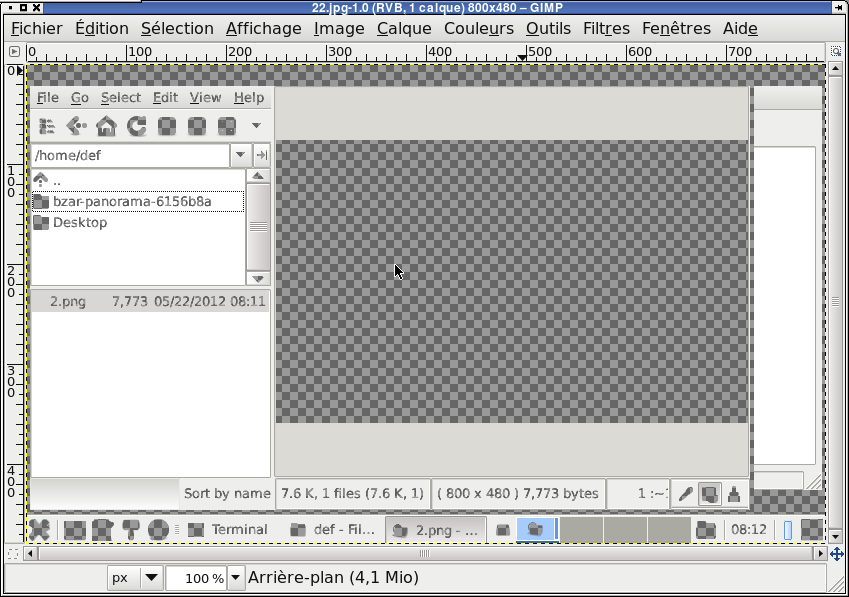This screenshot has height=597, width=849.
Task: Open the Filtres menu
Action: (606, 28)
